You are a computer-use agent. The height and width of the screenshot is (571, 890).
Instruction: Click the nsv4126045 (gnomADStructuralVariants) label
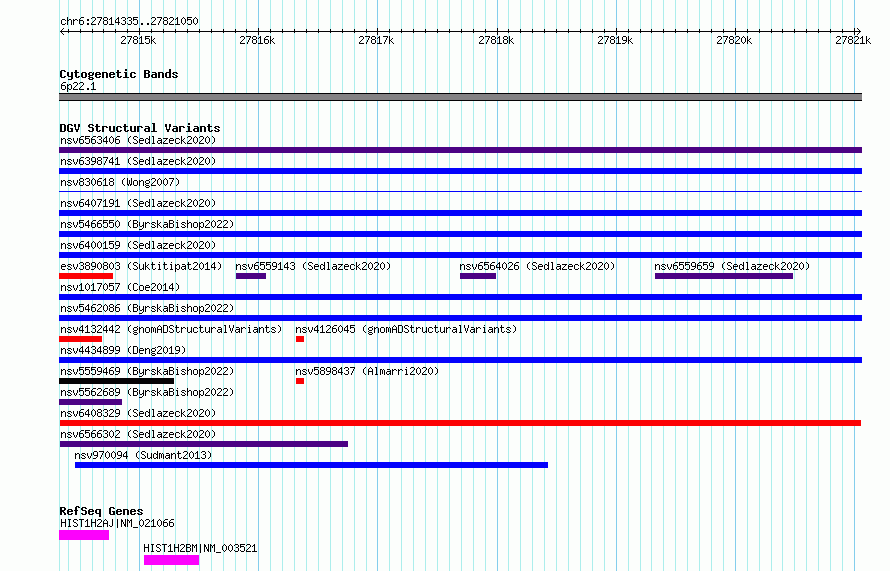pos(406,329)
